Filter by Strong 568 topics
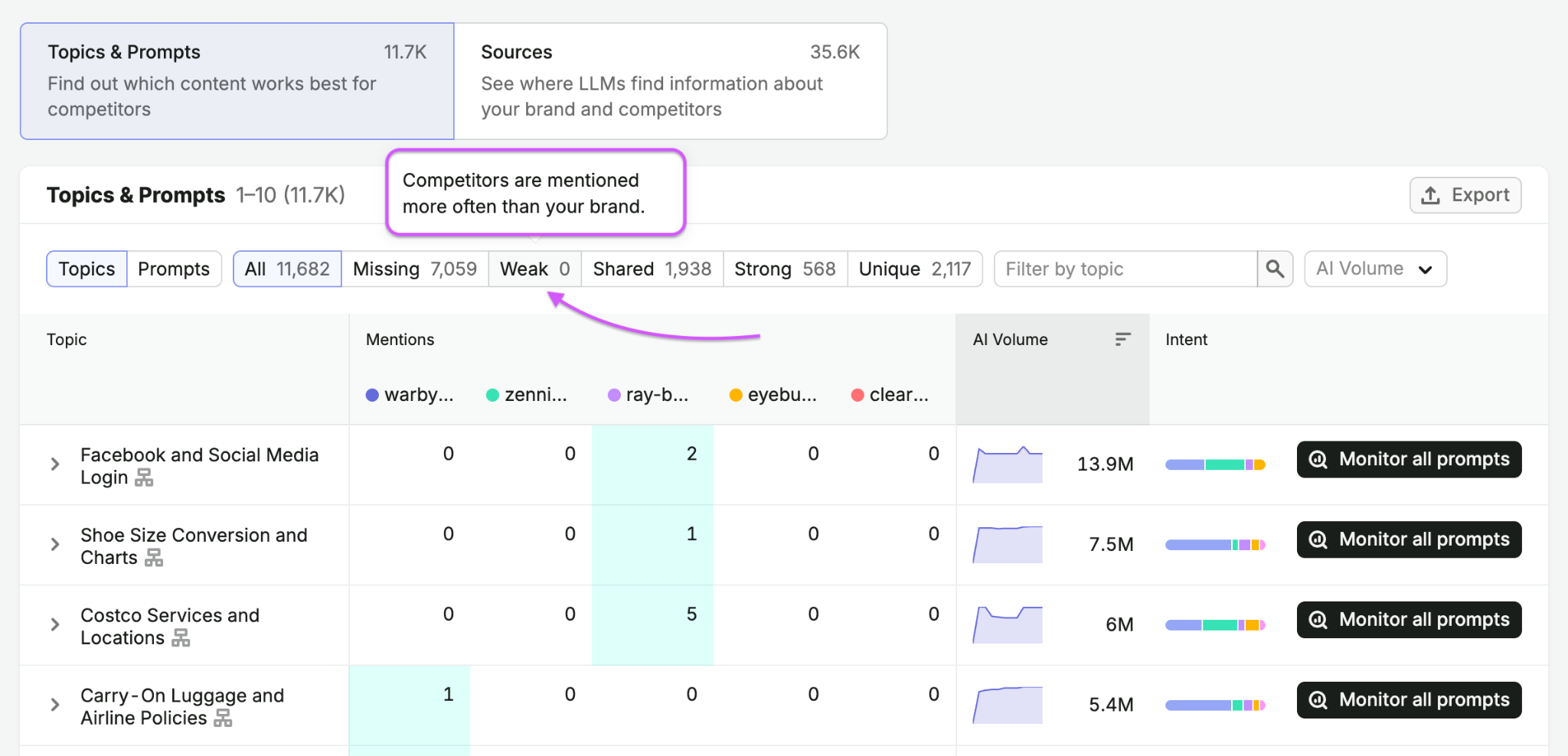The width and height of the screenshot is (1568, 756). (x=785, y=269)
